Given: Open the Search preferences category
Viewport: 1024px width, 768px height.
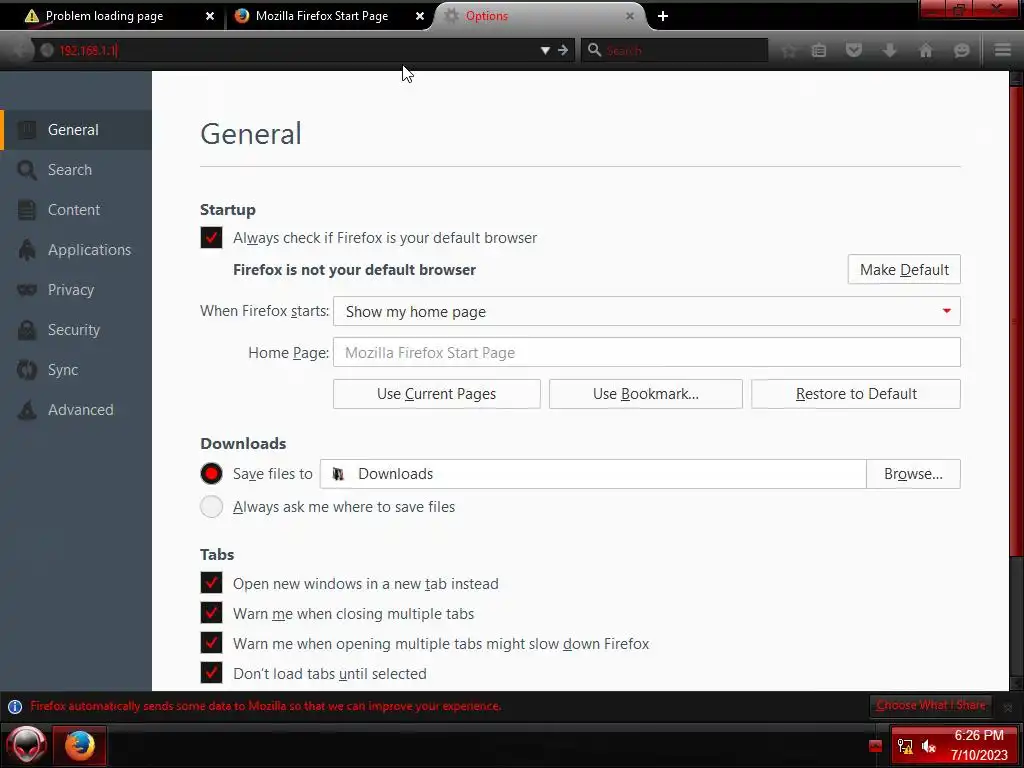Looking at the screenshot, I should point(76,170).
